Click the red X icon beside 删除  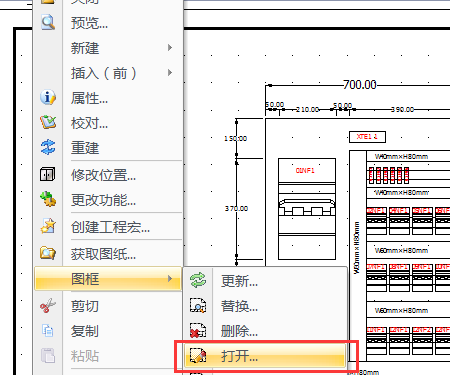[198, 330]
